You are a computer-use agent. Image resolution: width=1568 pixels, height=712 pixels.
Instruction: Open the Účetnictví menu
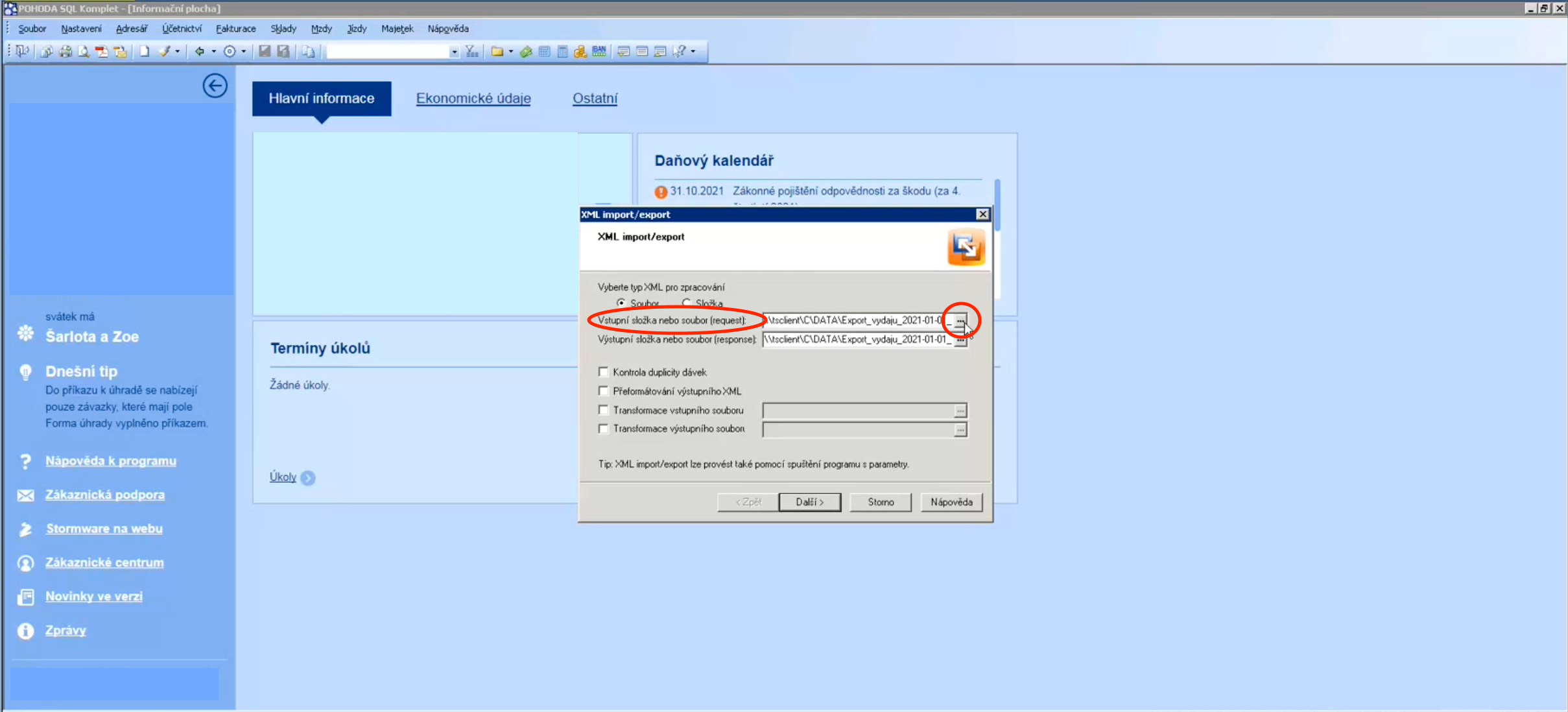coord(182,29)
